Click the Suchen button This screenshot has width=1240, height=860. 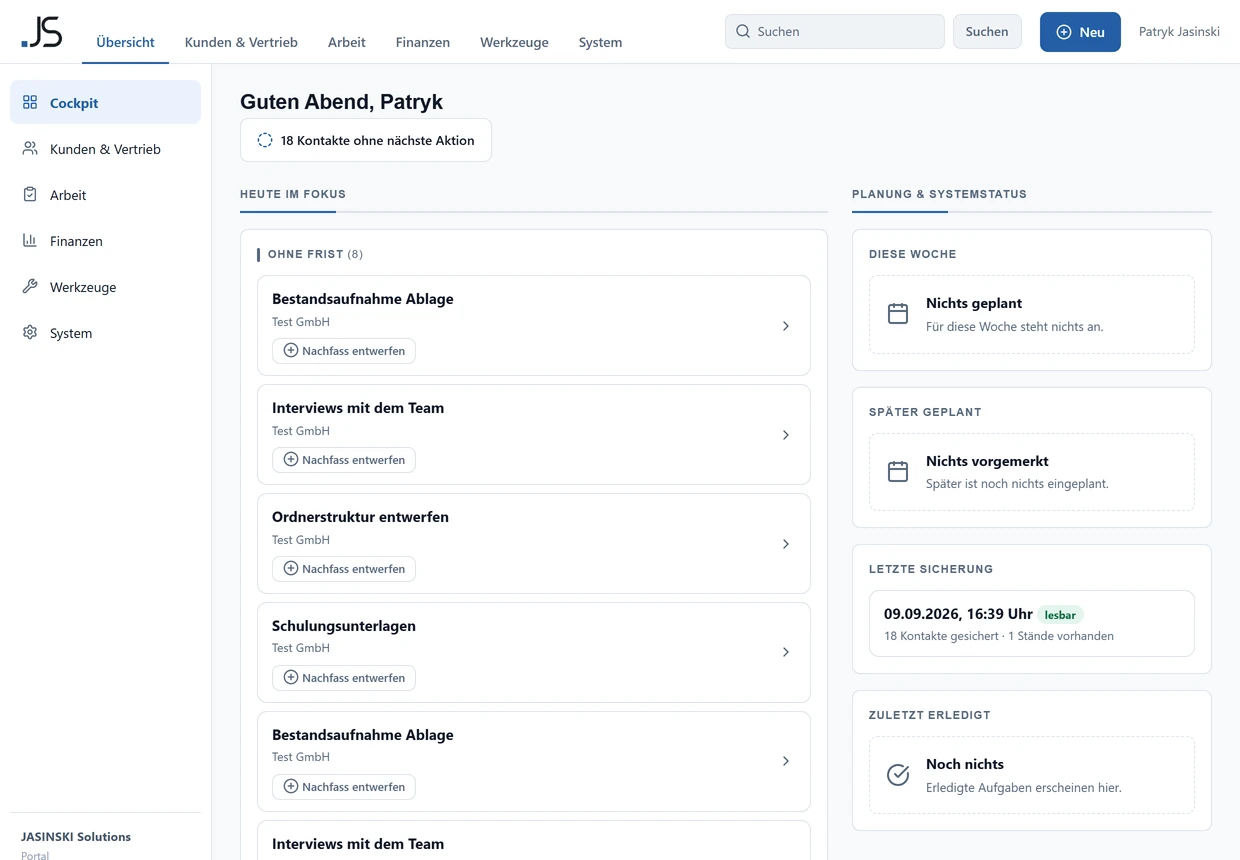tap(987, 31)
